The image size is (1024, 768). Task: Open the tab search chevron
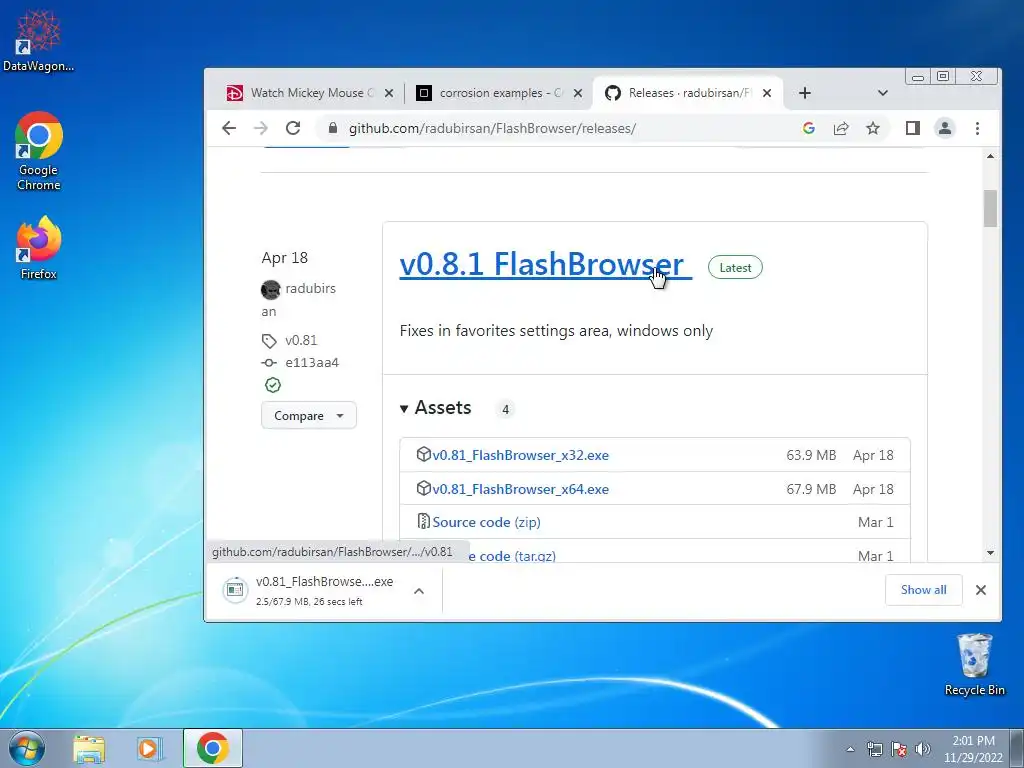[x=882, y=93]
